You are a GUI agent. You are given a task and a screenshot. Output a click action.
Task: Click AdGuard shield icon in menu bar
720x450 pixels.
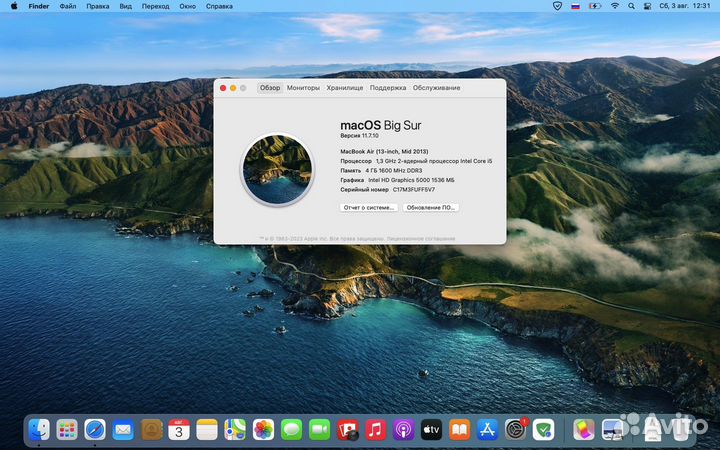(557, 6)
